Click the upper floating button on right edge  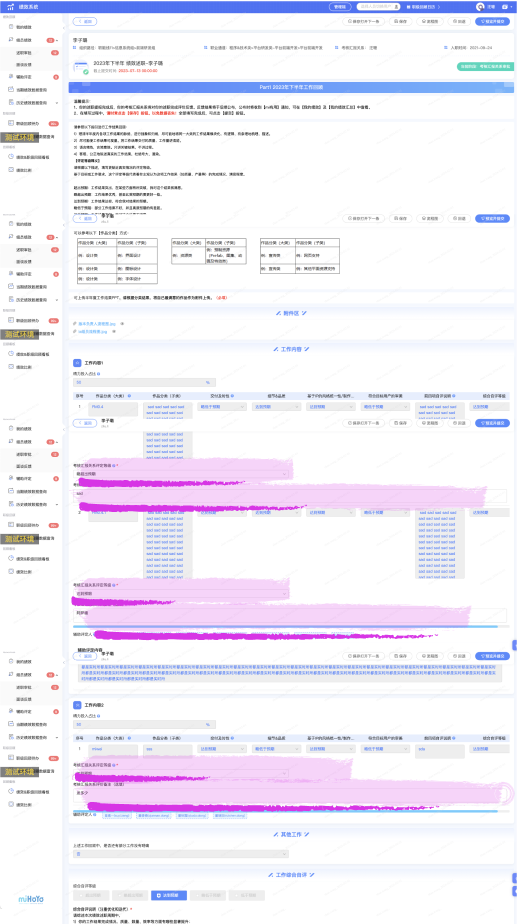point(512,878)
